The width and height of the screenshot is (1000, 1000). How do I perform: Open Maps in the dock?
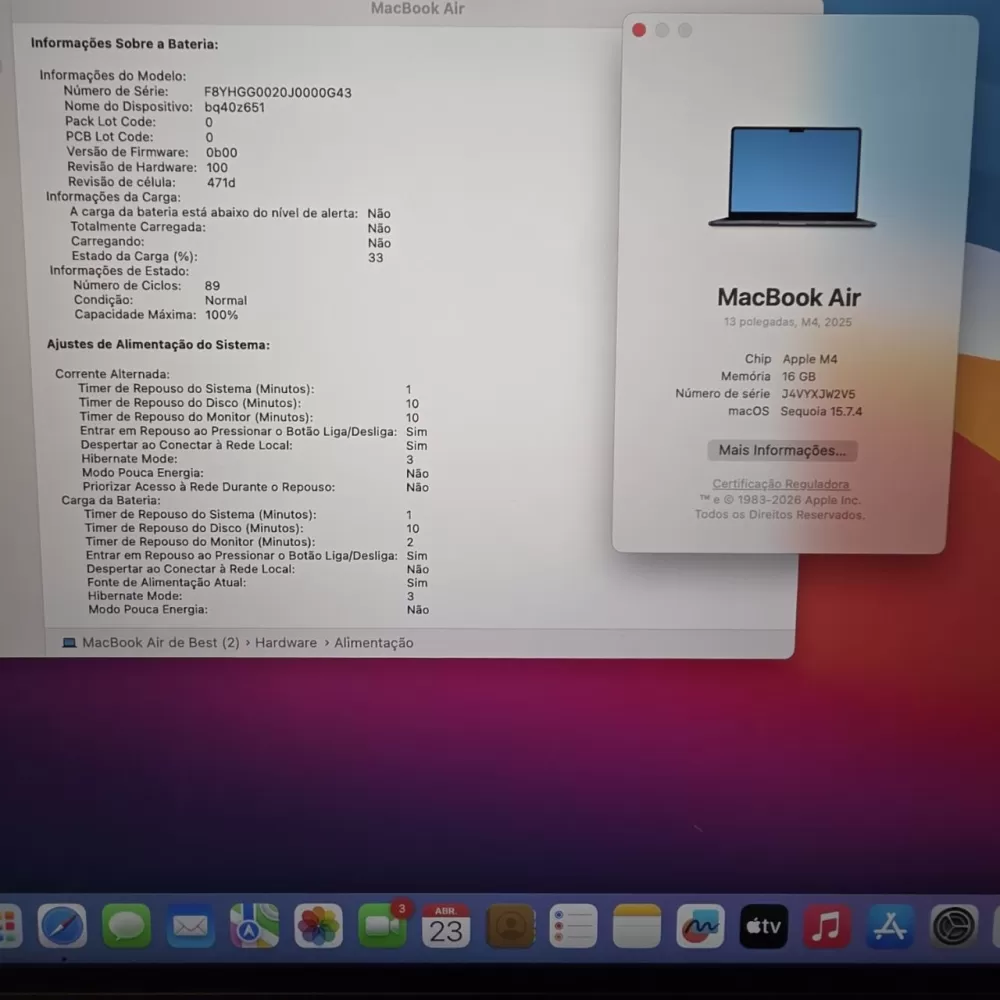(254, 926)
